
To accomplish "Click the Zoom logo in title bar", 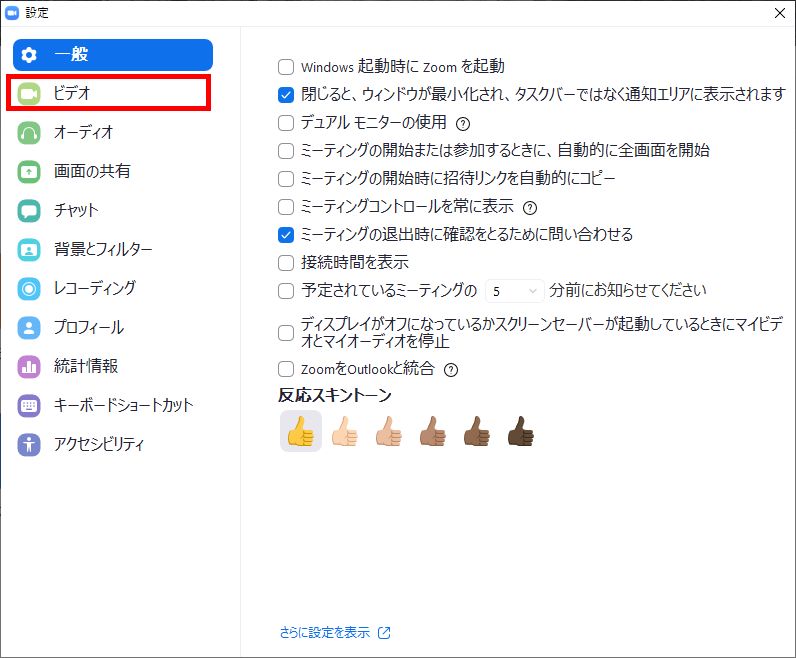I will click(12, 13).
